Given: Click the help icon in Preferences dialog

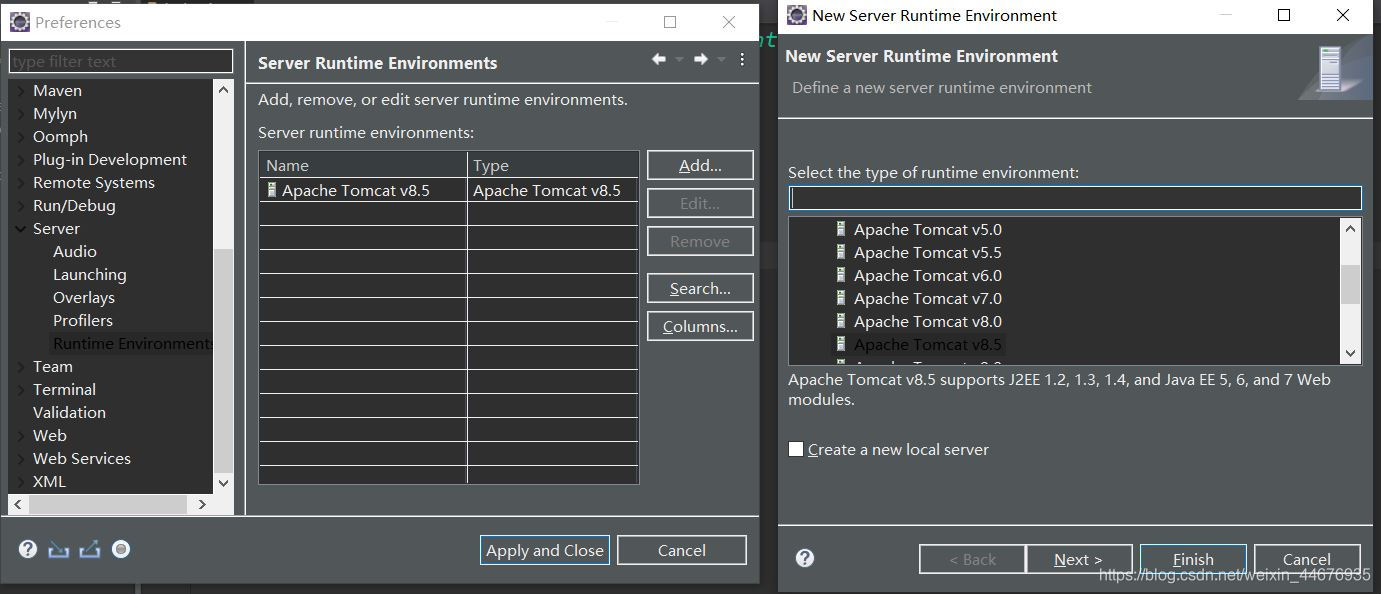Looking at the screenshot, I should [28, 549].
